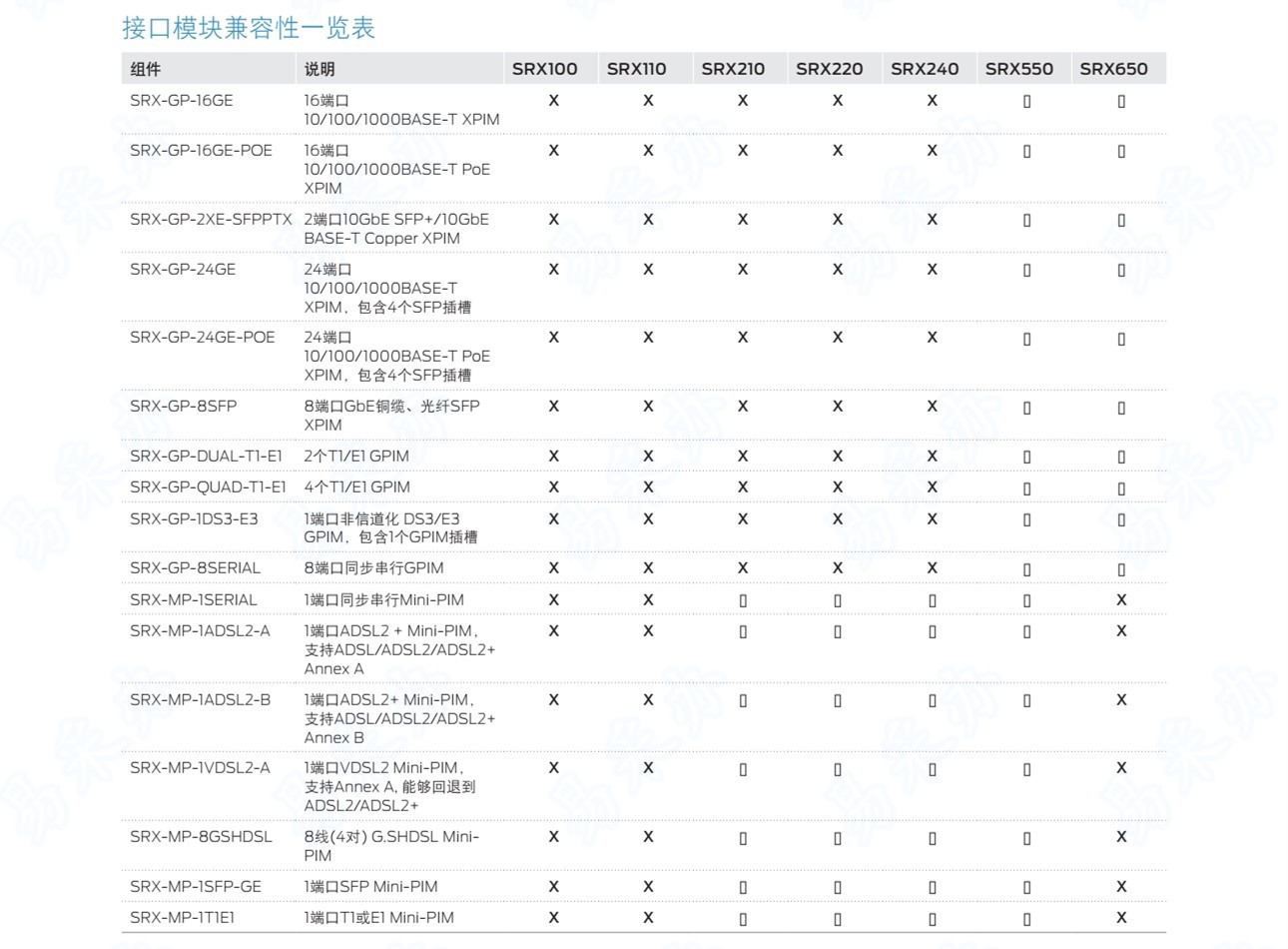The width and height of the screenshot is (1288, 949).
Task: Select the SRX-GP-24GE component name
Action: point(183,270)
